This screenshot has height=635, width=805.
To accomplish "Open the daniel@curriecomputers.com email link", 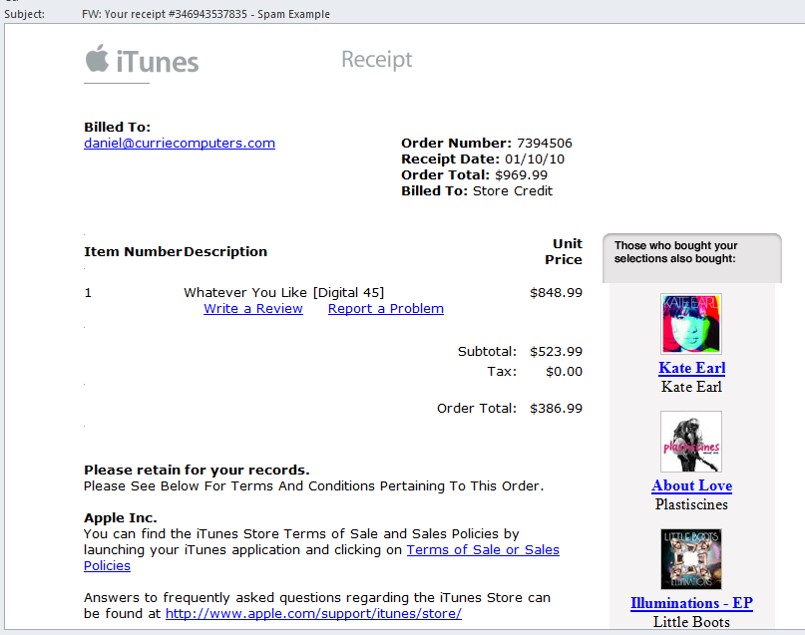I will [179, 143].
